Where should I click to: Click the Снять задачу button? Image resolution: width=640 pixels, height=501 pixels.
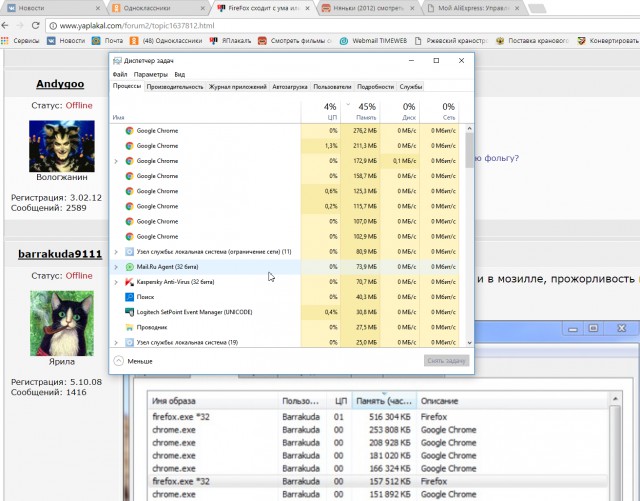tap(446, 361)
